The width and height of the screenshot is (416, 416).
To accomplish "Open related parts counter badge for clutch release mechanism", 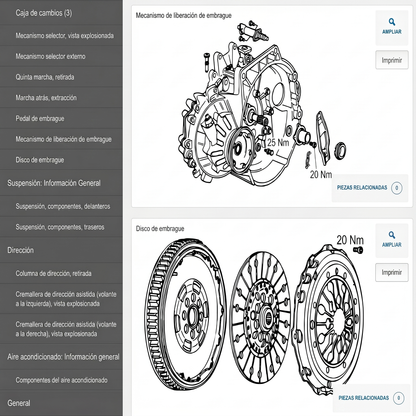I will point(397,188).
